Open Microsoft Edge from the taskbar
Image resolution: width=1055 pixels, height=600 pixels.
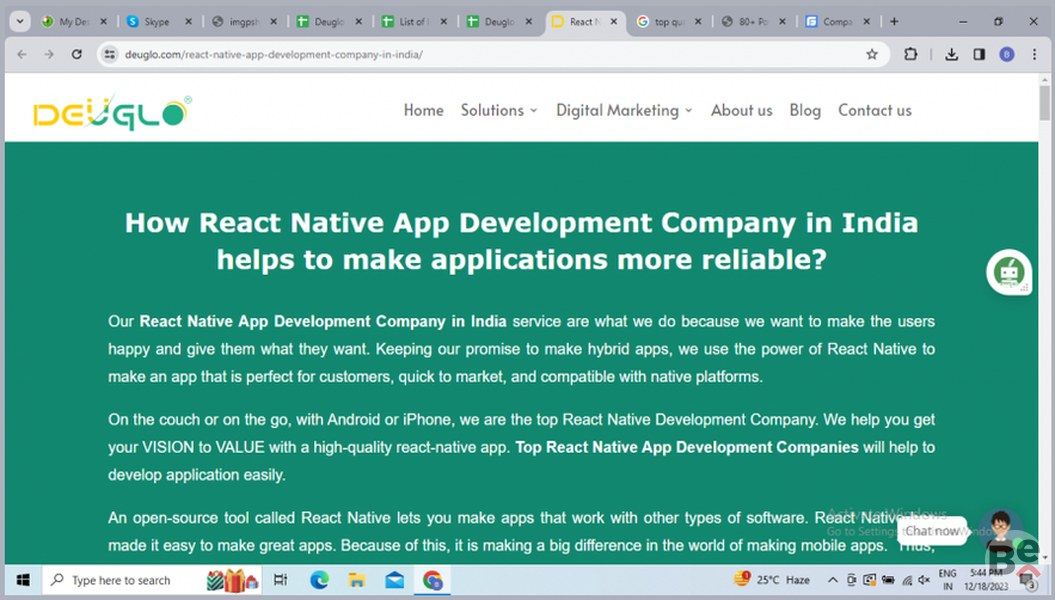click(x=319, y=580)
